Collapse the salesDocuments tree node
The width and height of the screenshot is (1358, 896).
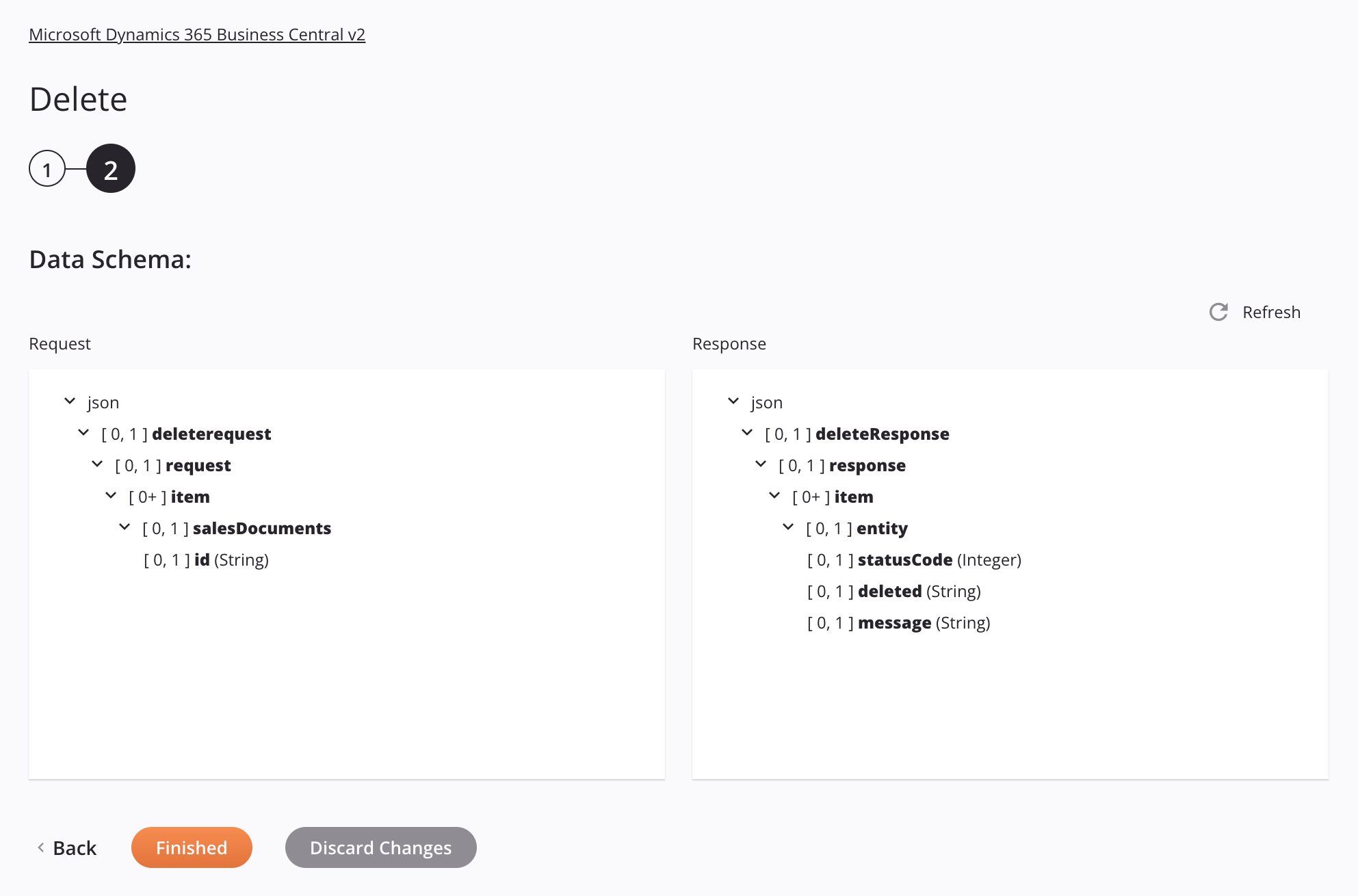click(125, 528)
